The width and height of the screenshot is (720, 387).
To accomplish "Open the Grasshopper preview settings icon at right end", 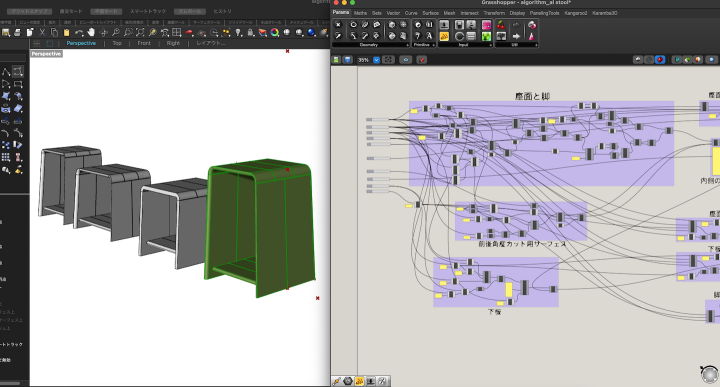I will pyautogui.click(x=711, y=60).
